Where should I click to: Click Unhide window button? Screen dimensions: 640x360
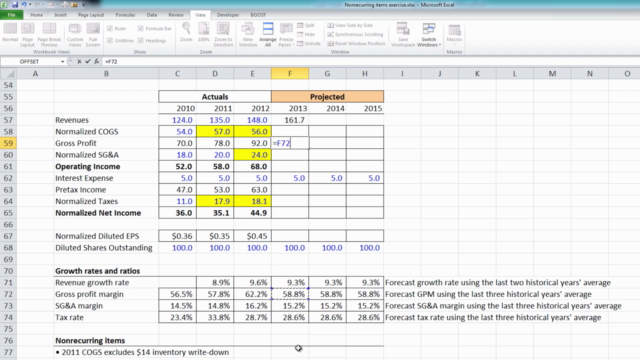point(309,43)
